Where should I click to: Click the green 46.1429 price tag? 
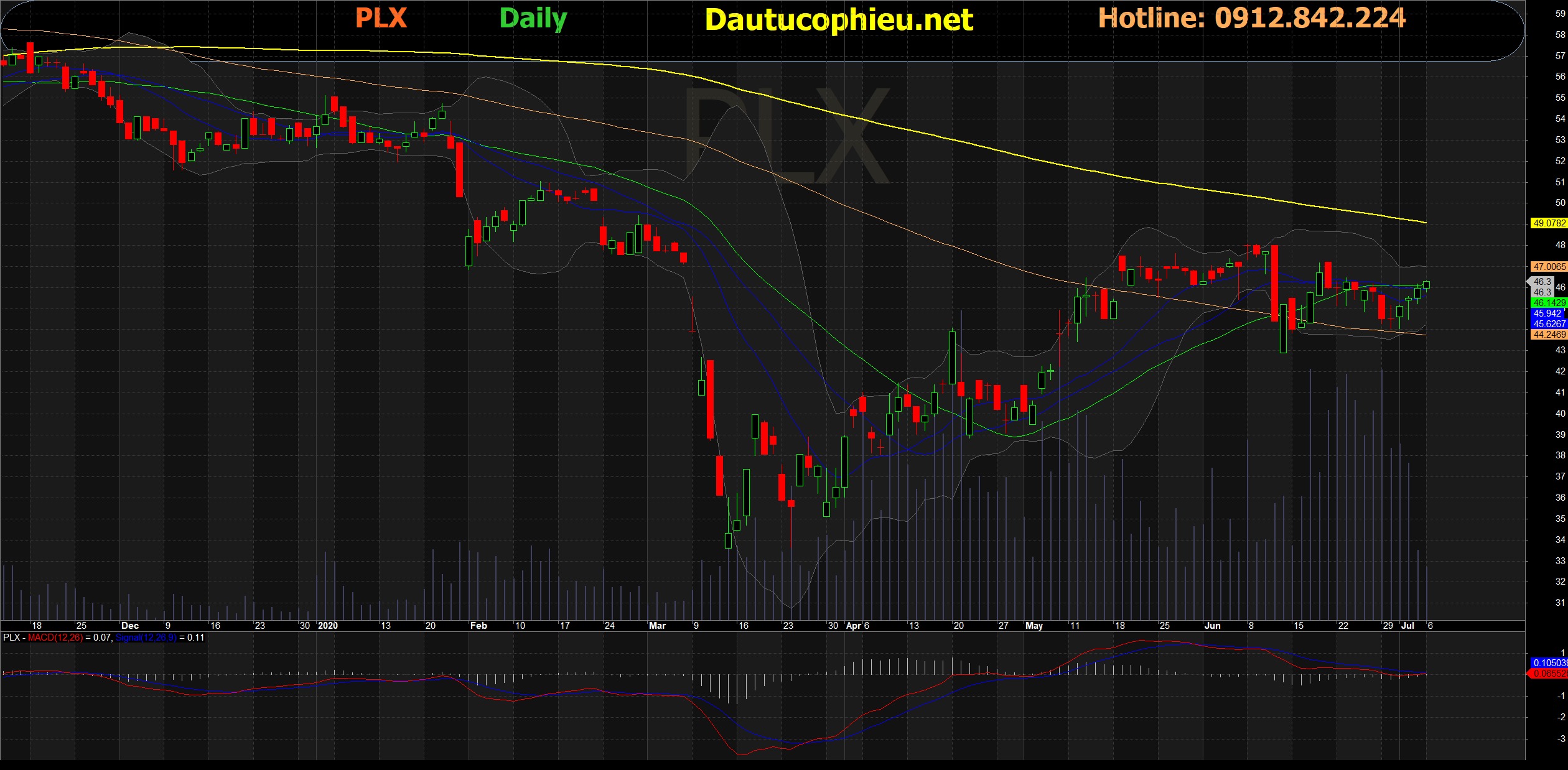pyautogui.click(x=1548, y=303)
